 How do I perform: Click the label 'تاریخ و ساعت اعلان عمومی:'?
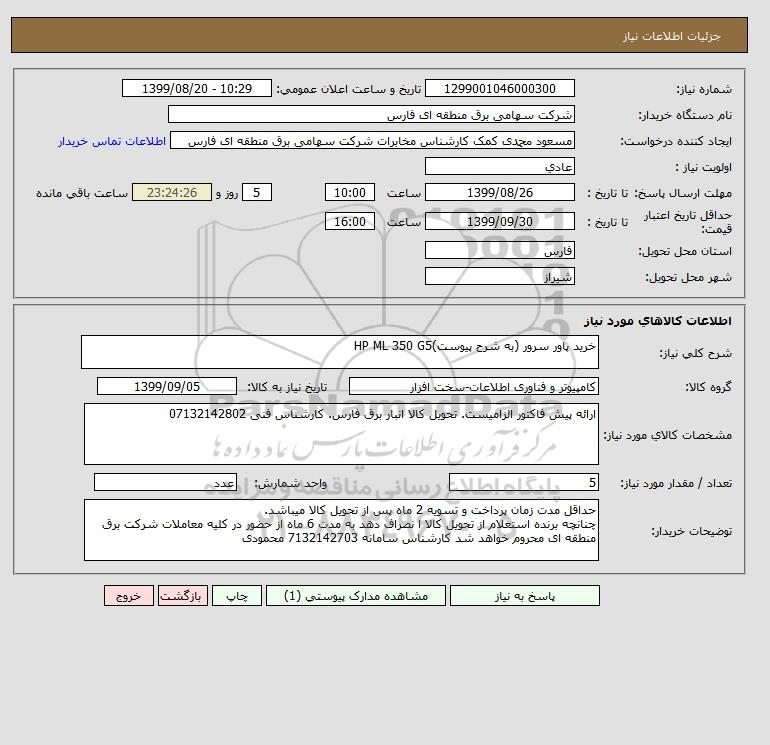click(x=349, y=89)
